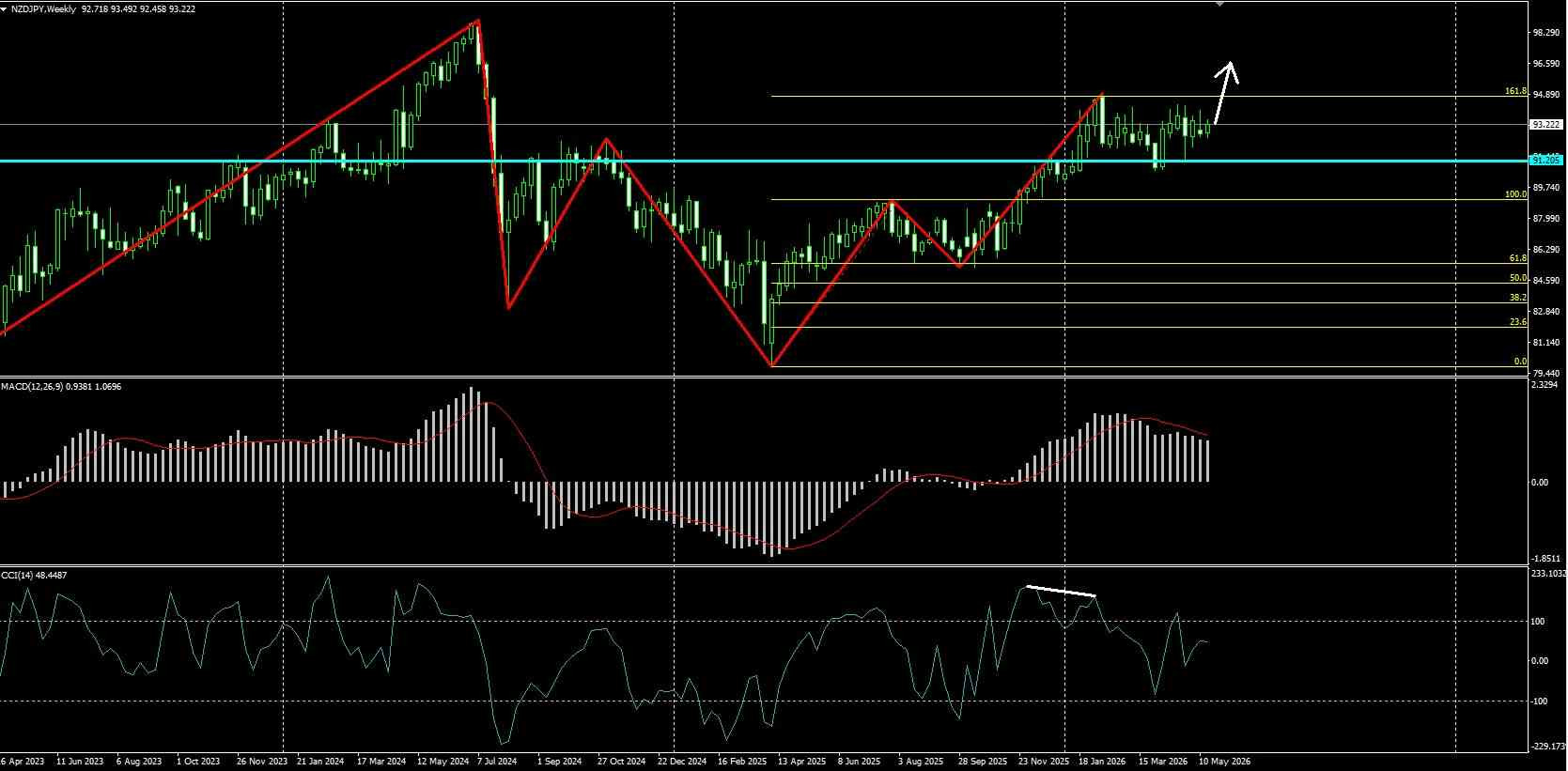Click the 50.0 Fibonacci level label

(1518, 278)
